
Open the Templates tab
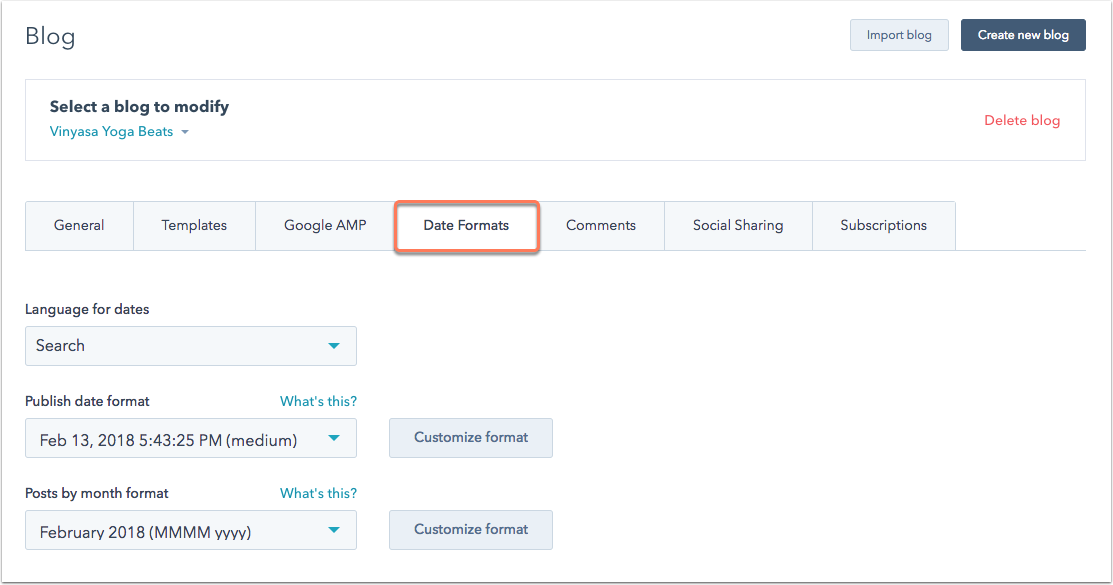point(194,226)
